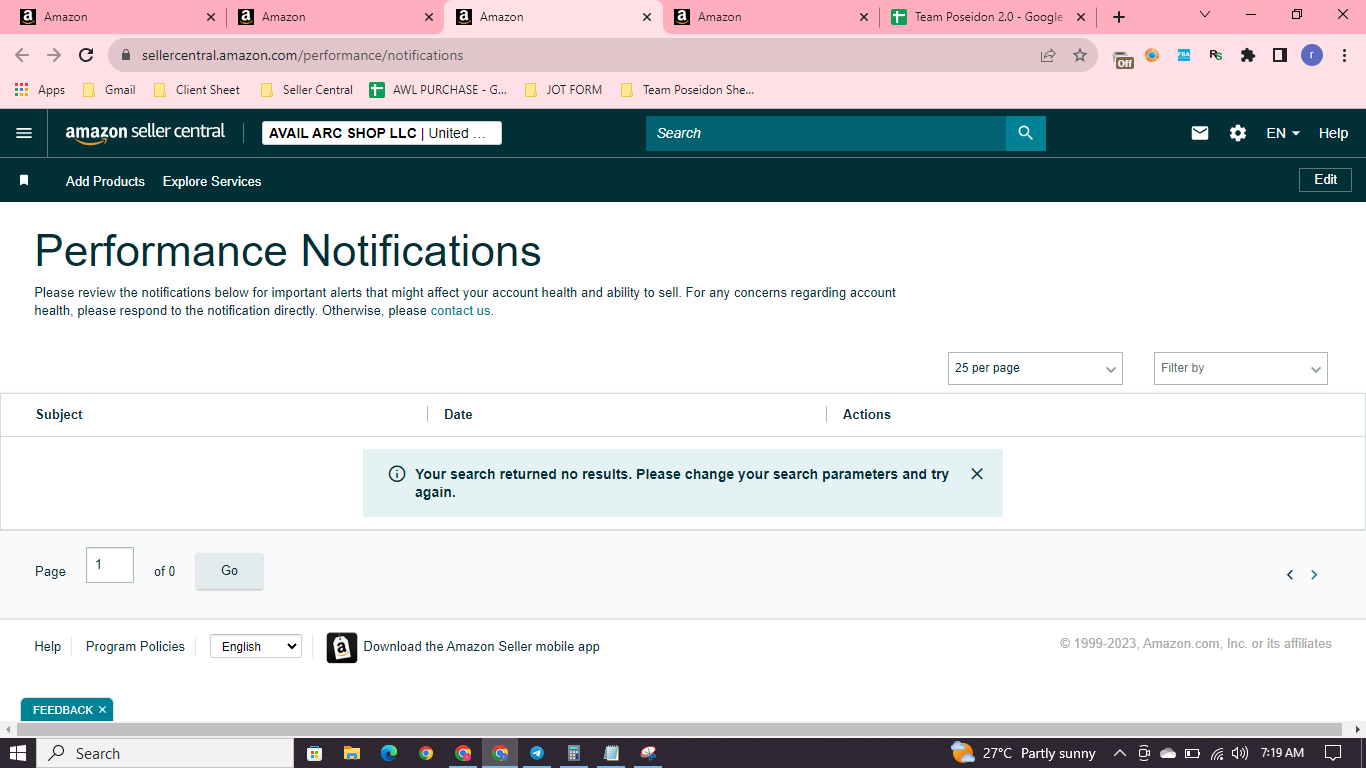Click the info icon in alert
Viewport: 1366px width, 768px height.
(396, 474)
